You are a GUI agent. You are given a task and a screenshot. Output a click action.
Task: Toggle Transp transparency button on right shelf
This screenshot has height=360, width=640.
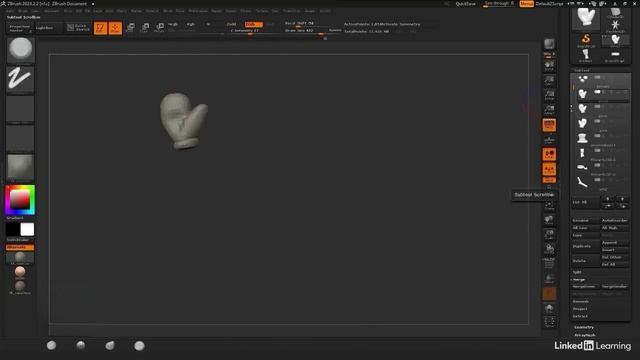(549, 278)
